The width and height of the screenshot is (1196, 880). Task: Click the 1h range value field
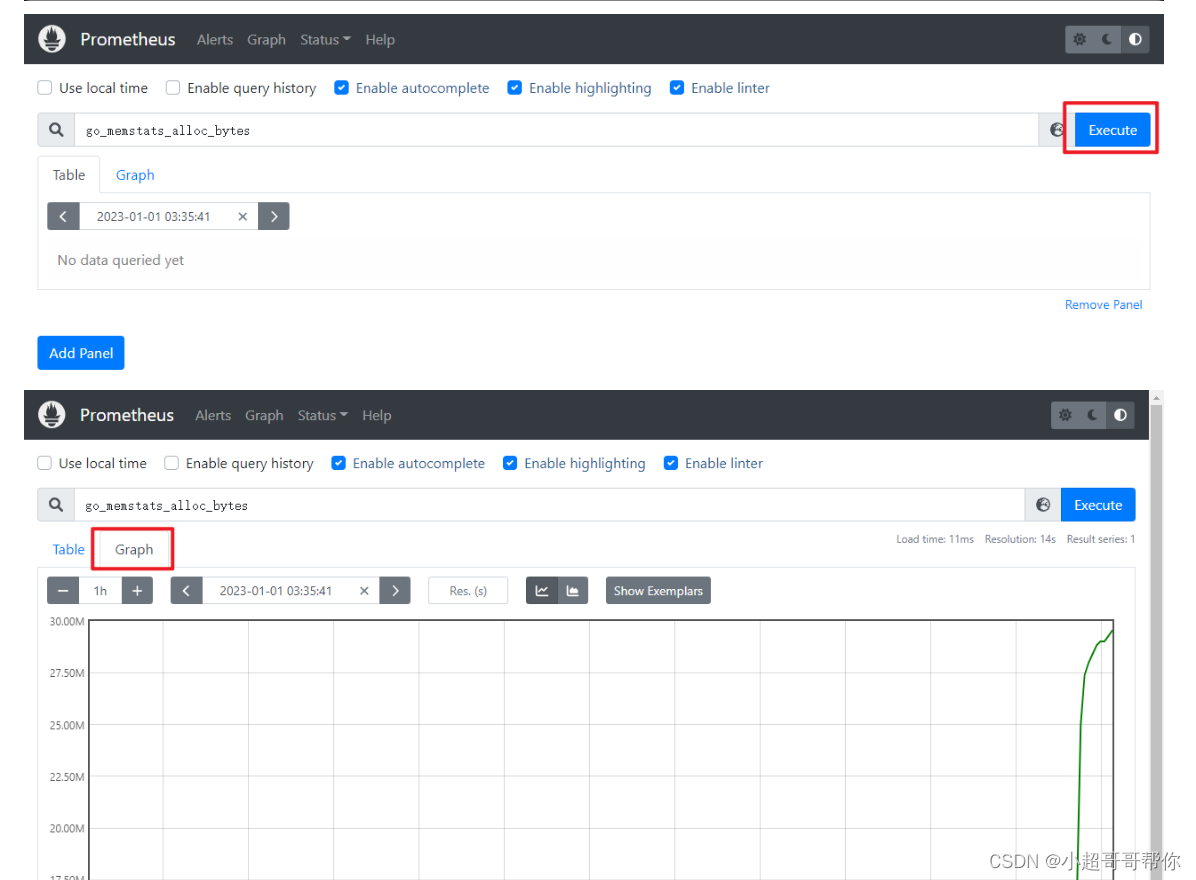click(x=100, y=591)
